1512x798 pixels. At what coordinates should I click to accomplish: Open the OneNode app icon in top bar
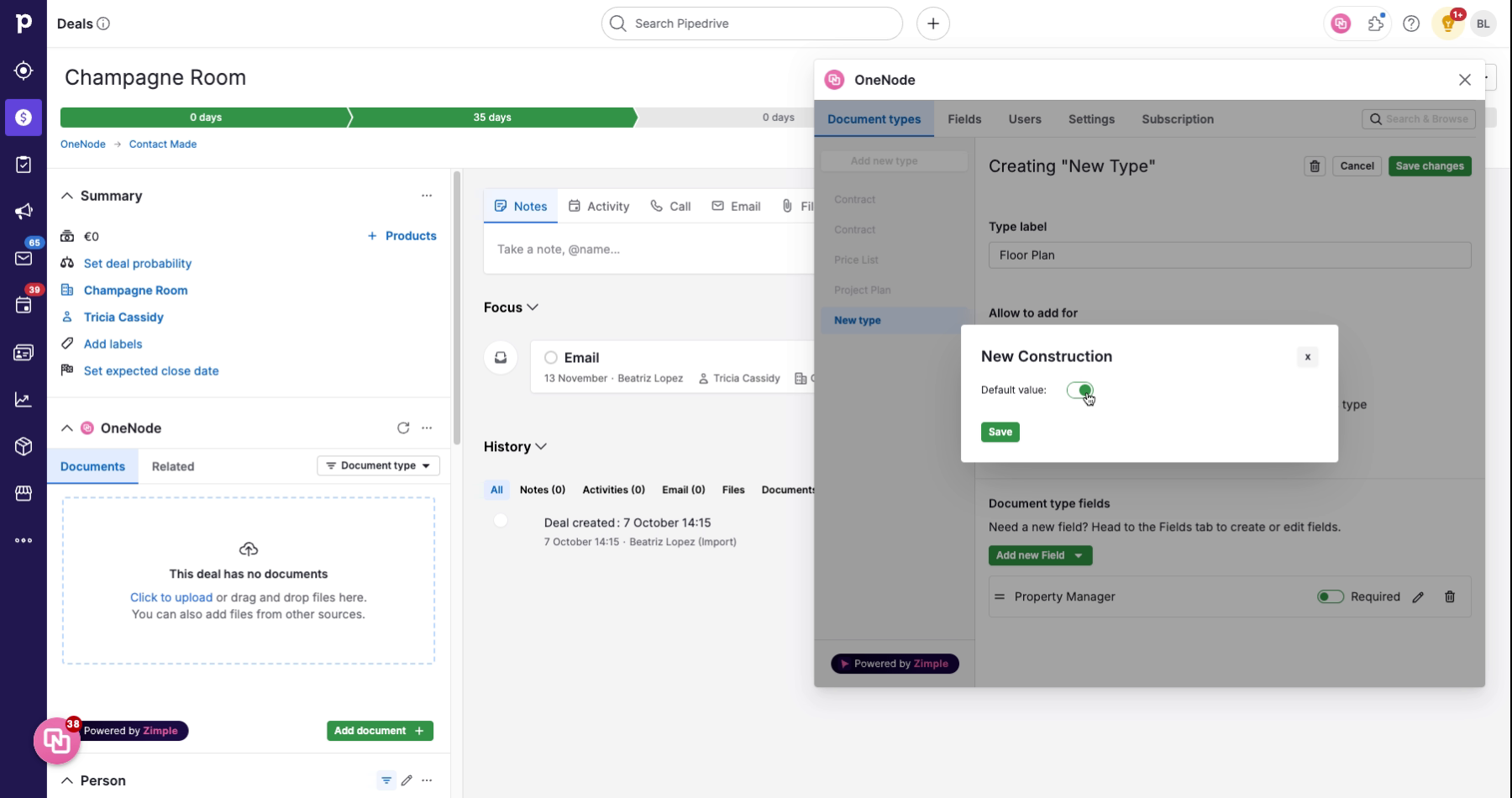tap(1341, 24)
